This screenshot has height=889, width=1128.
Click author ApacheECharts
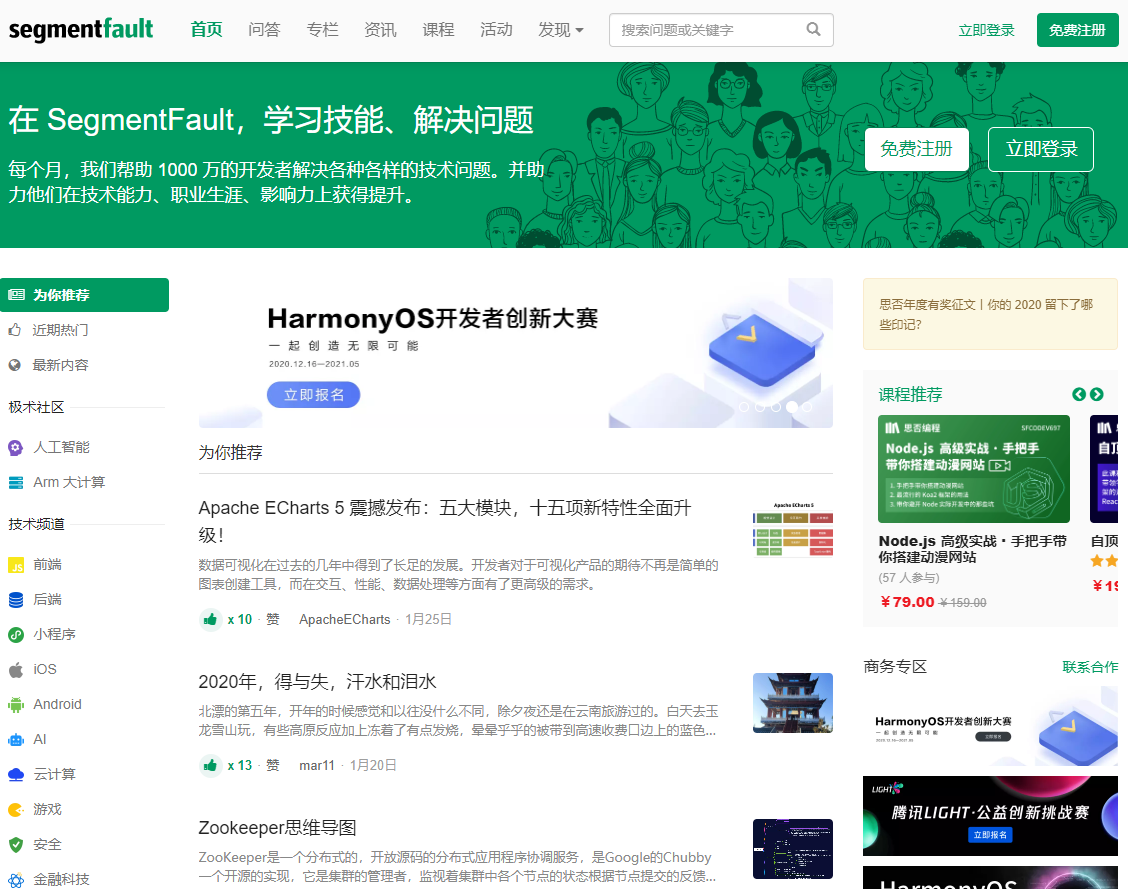point(345,619)
